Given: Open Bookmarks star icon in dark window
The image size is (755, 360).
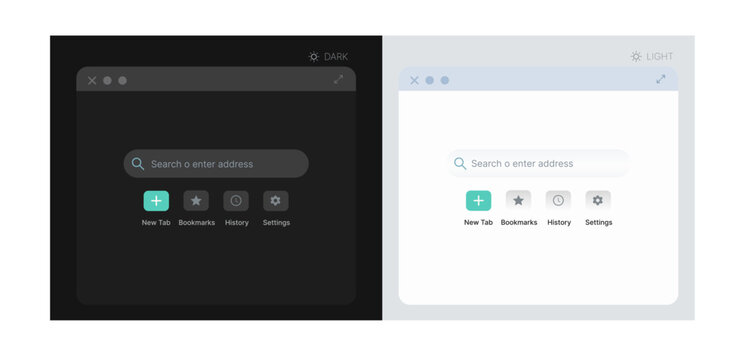Looking at the screenshot, I should coord(196,201).
